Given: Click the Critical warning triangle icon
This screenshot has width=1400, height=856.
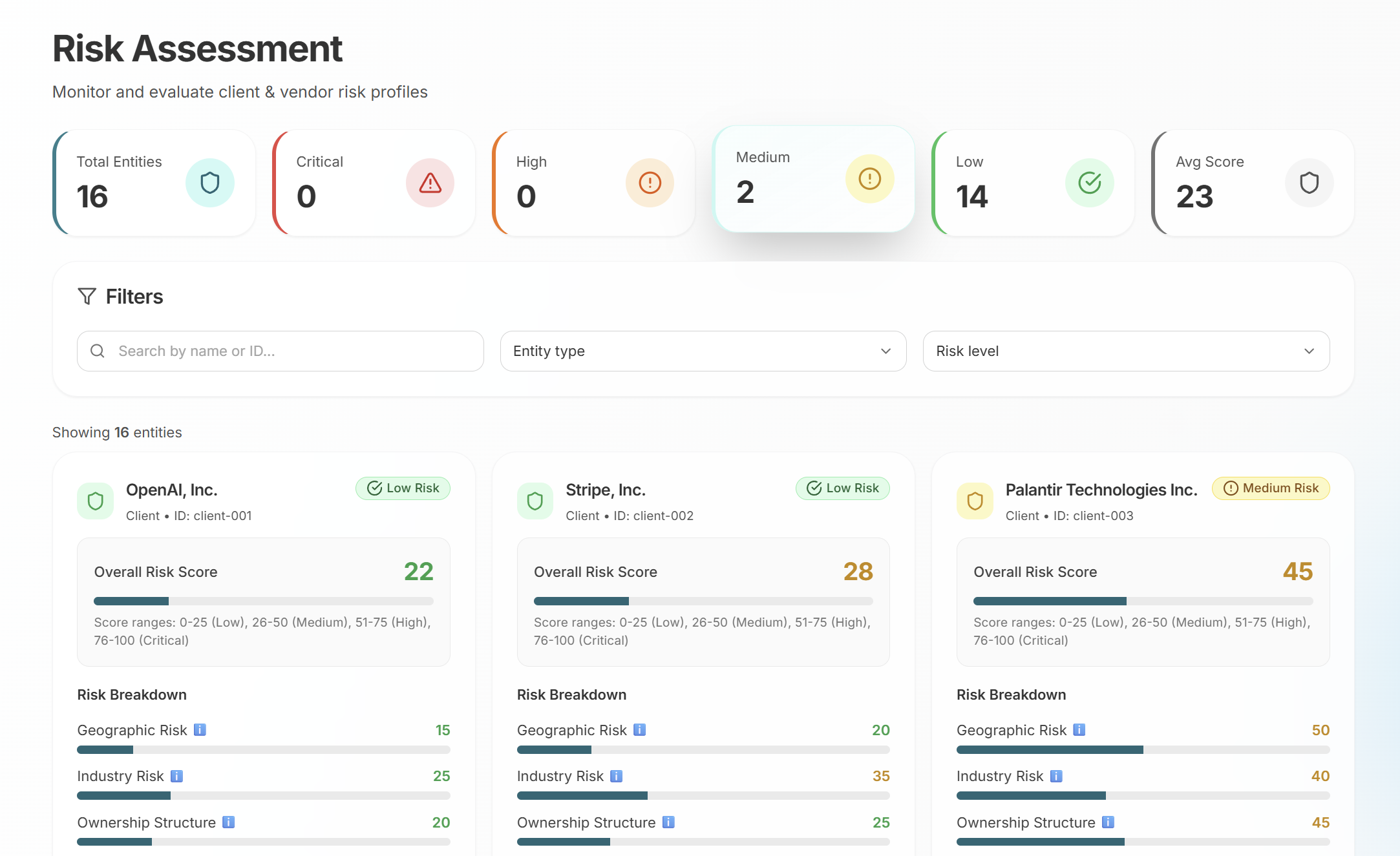Looking at the screenshot, I should click(430, 183).
